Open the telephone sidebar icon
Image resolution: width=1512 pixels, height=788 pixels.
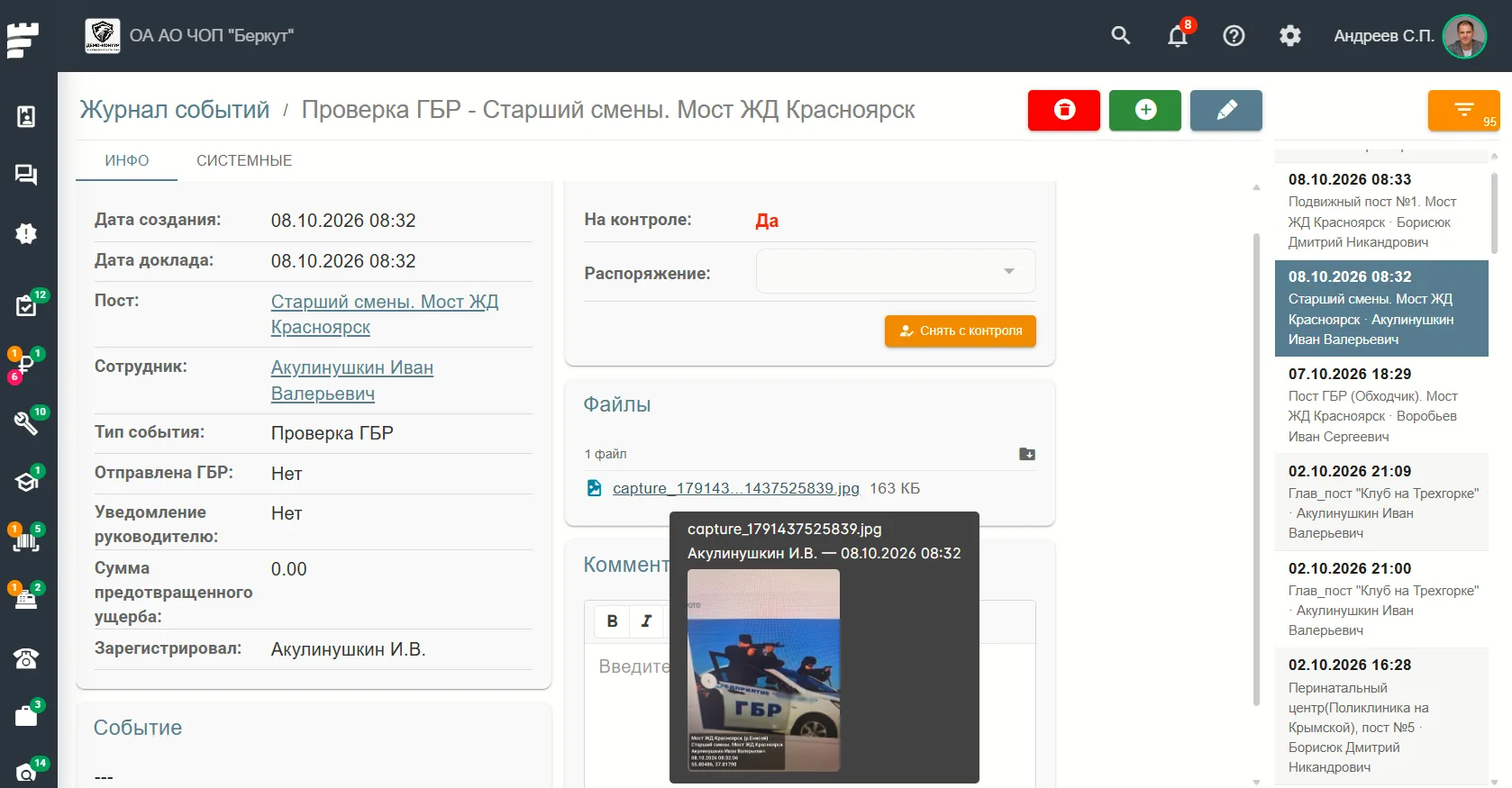pyautogui.click(x=26, y=658)
